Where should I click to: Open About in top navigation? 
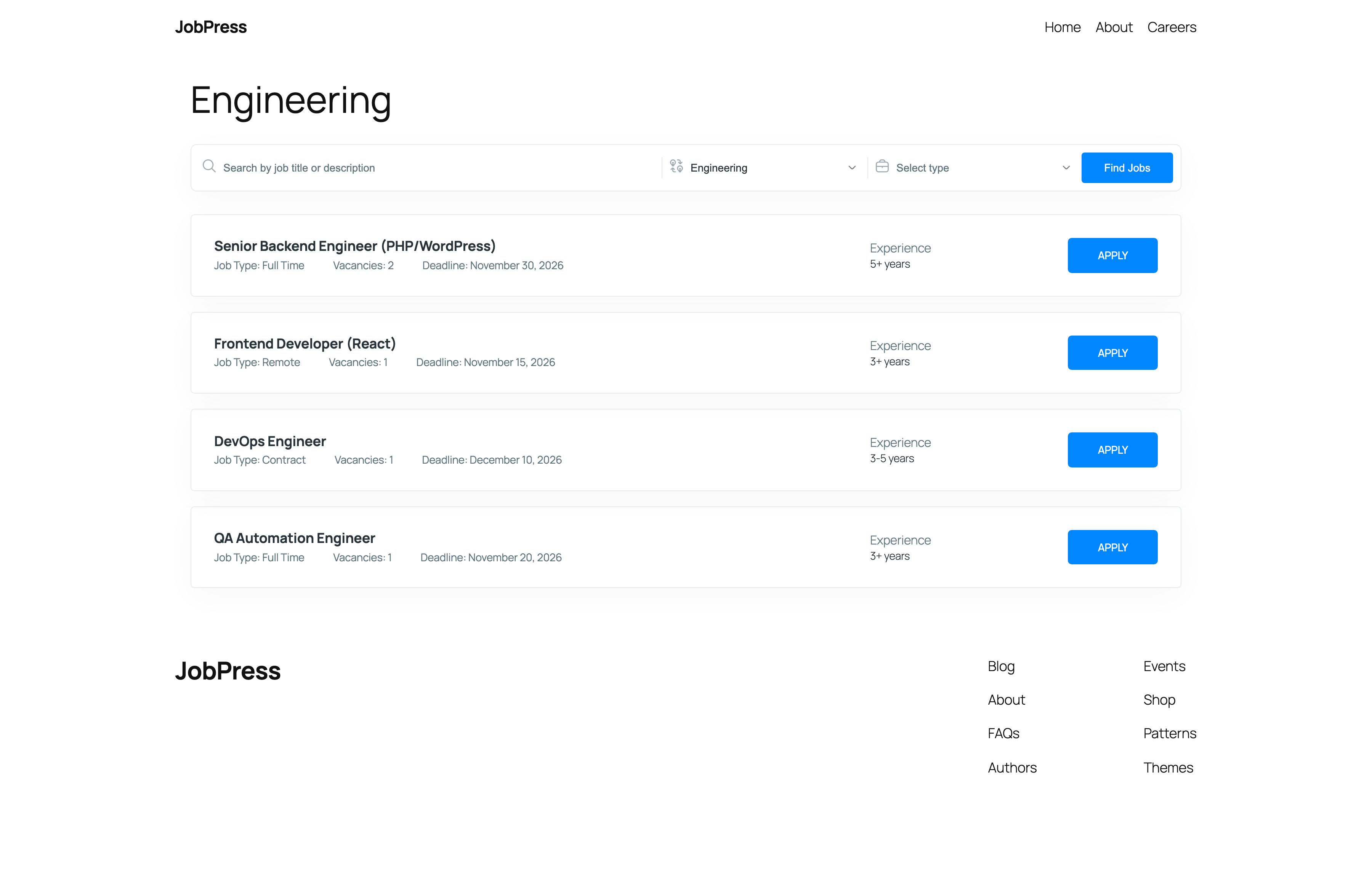[x=1114, y=27]
